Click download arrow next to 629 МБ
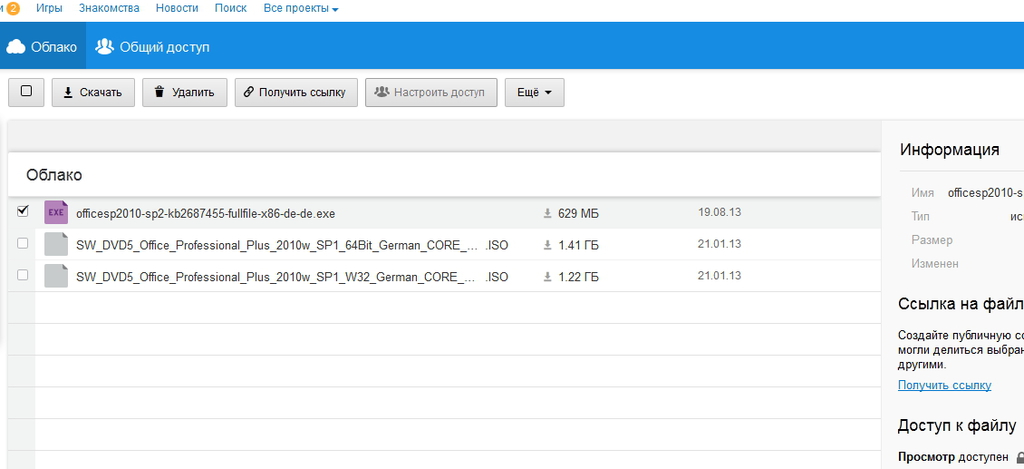This screenshot has width=1024, height=469. 547,213
